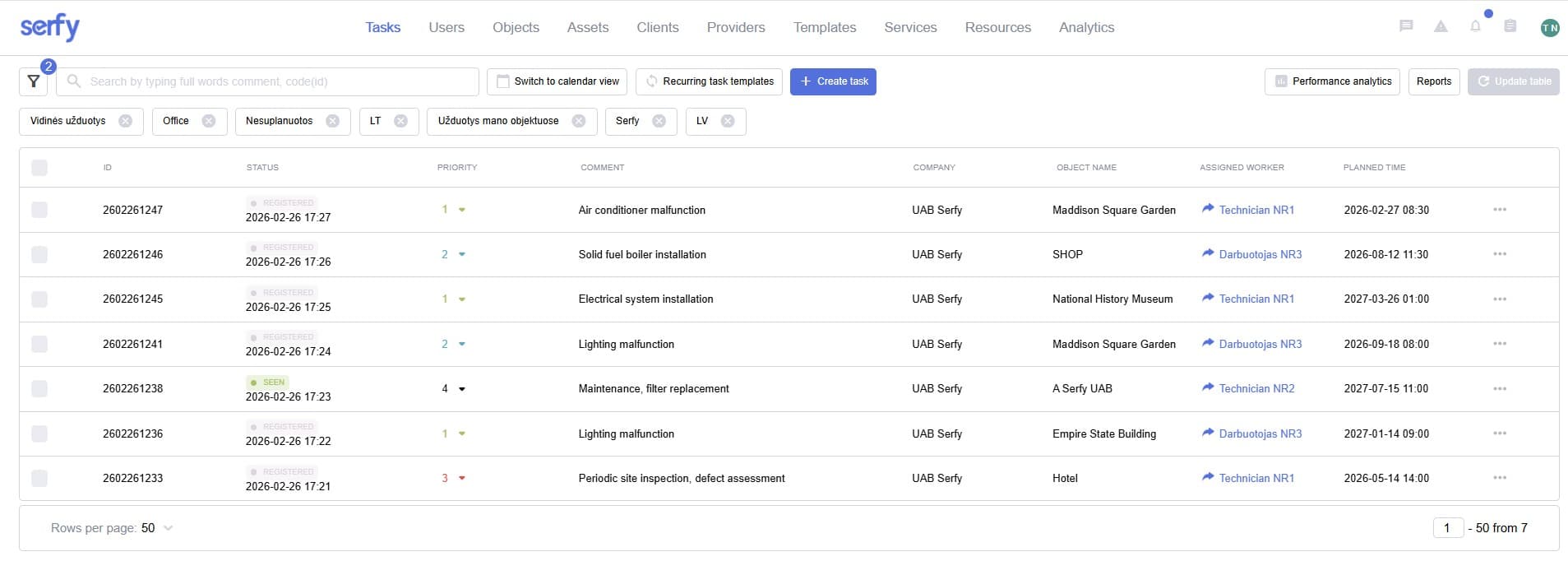Tick checkbox for task 2602261246
This screenshot has height=561, width=1568.
pyautogui.click(x=39, y=254)
